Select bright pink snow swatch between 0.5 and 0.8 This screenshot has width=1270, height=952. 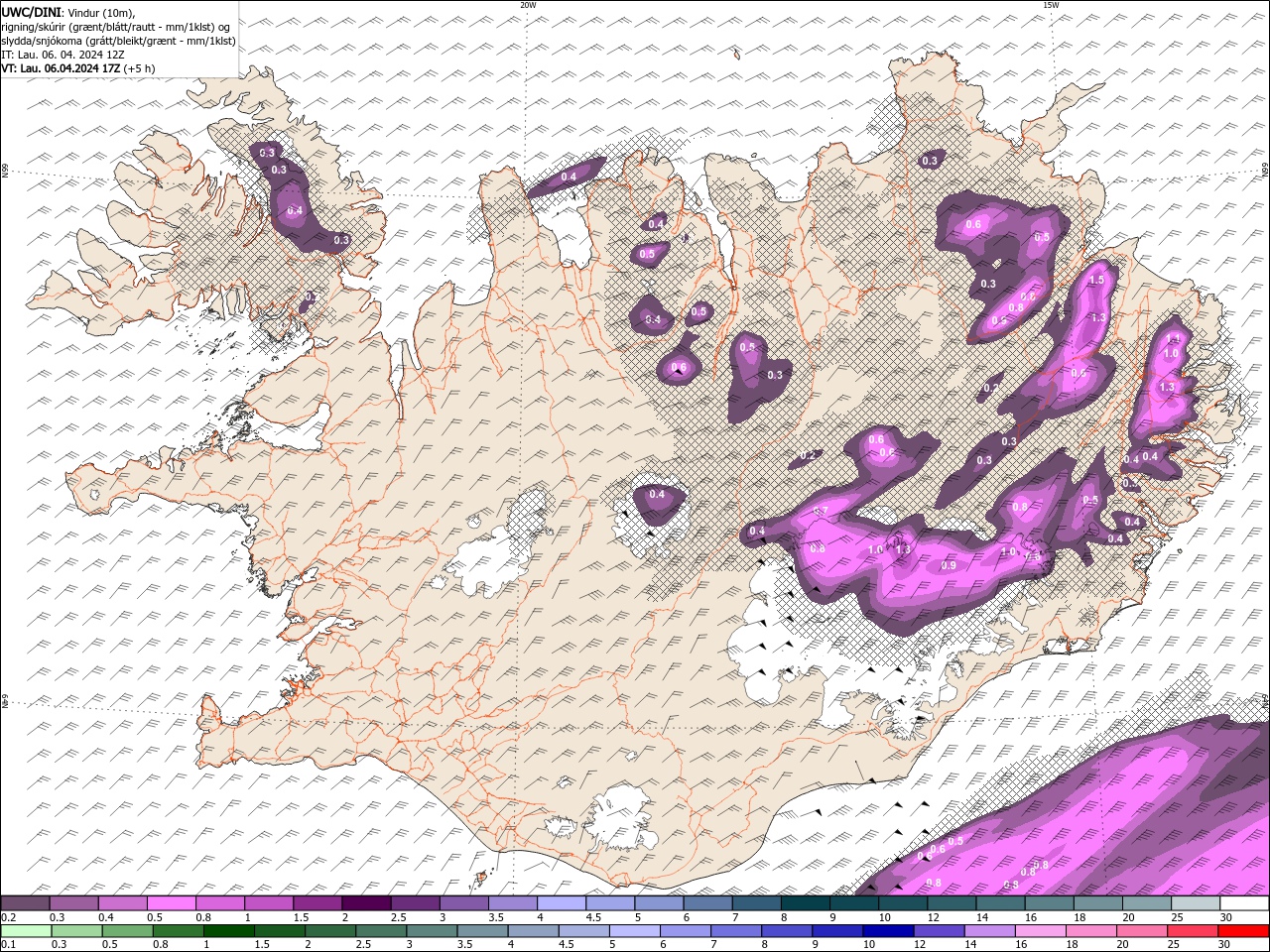point(171,903)
